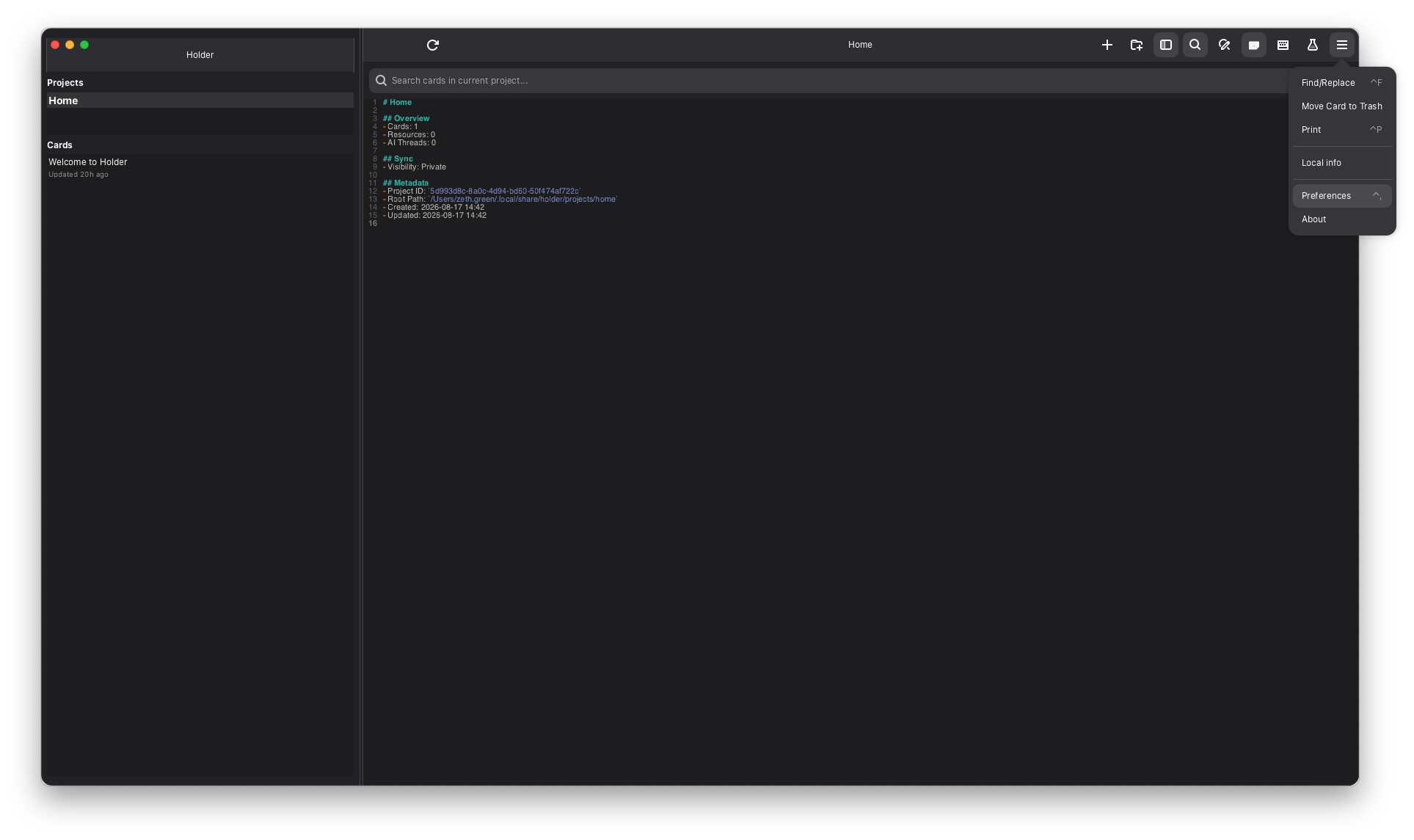Click the keyboard icon in toolbar
This screenshot has height=840, width=1414.
tap(1283, 45)
